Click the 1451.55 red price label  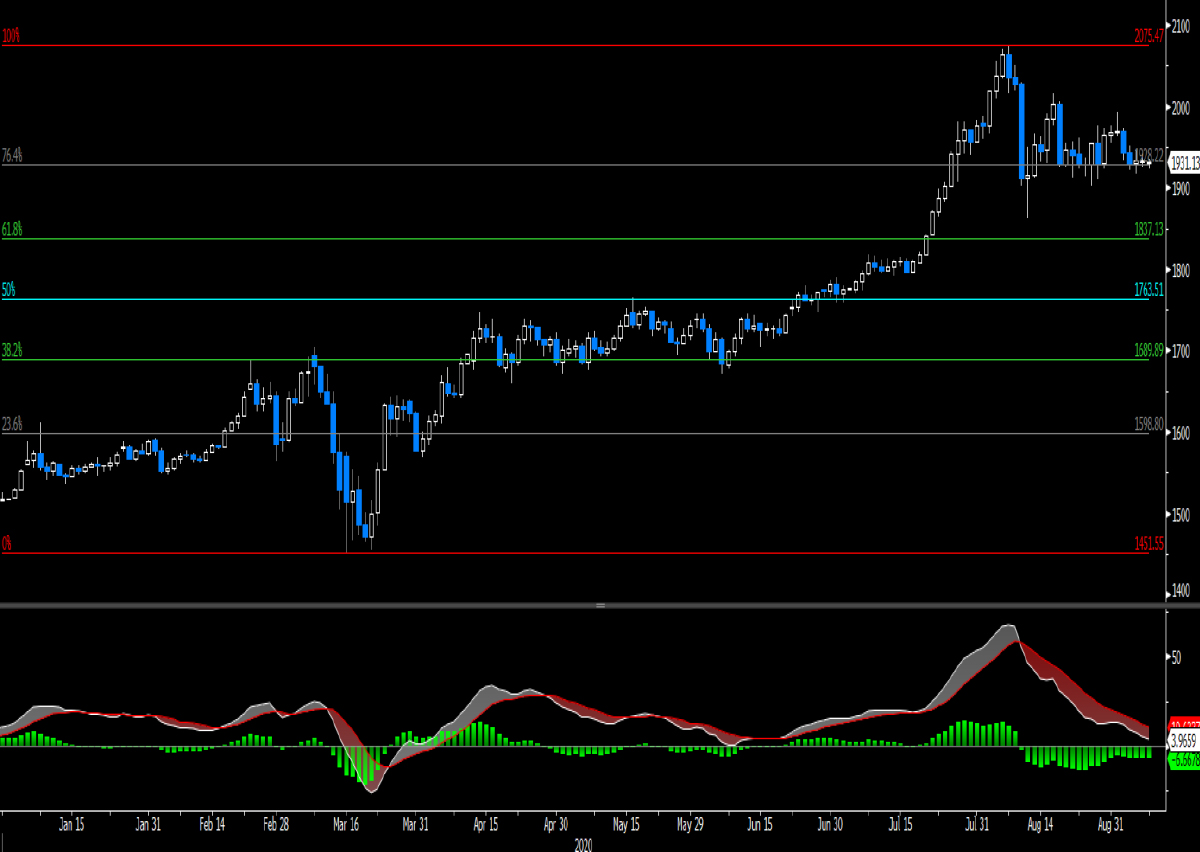1149,544
